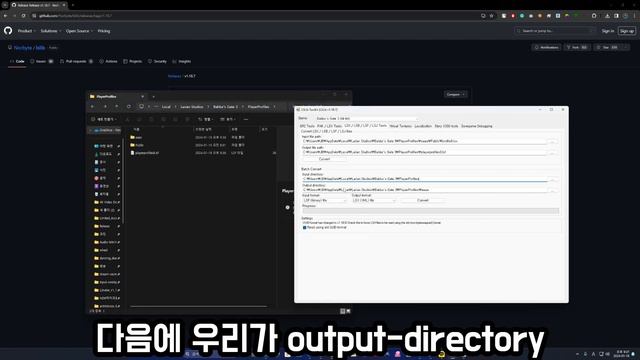Switch to the Savegame Debugging tab
This screenshot has width=640, height=360.
tap(477, 126)
